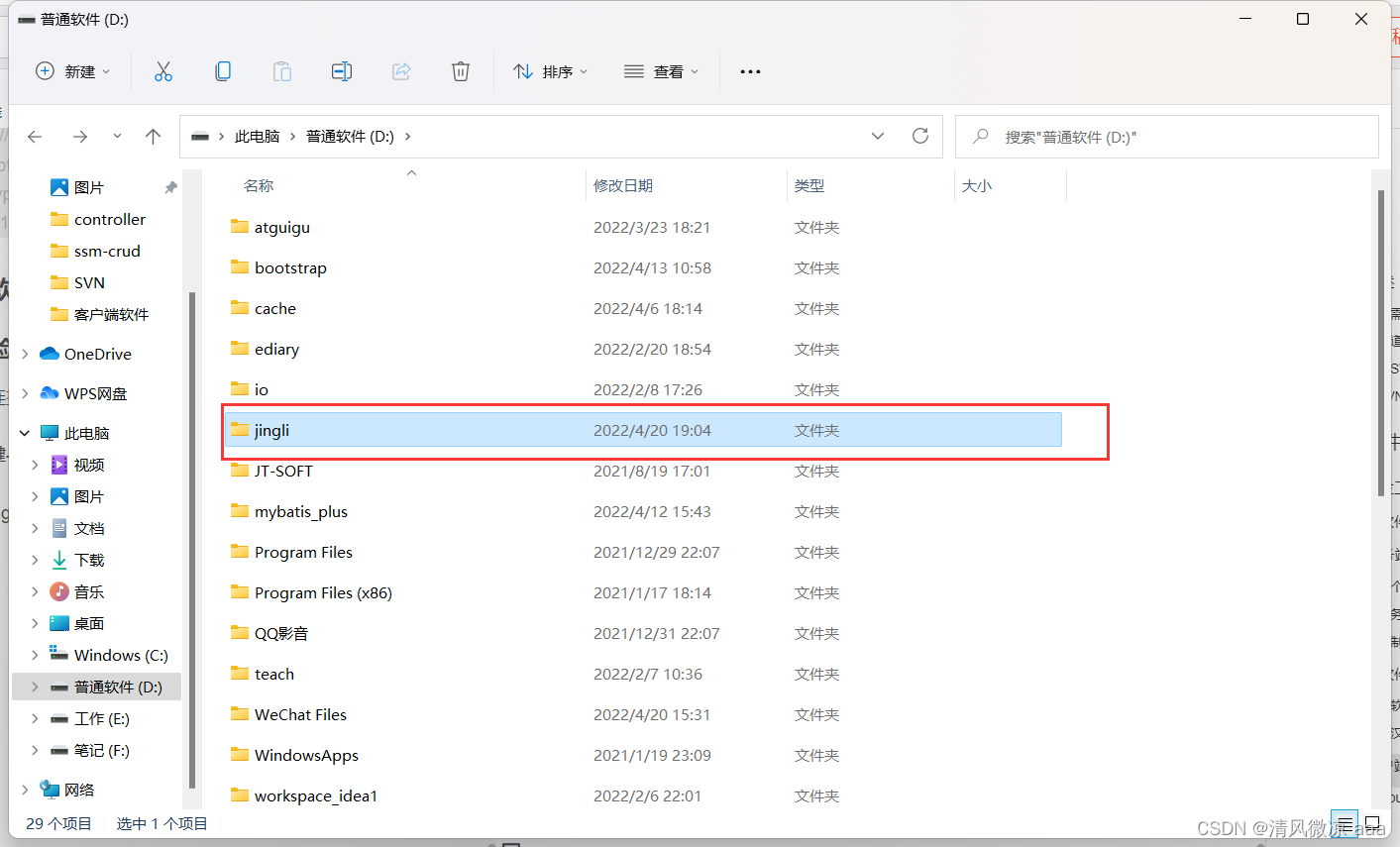Viewport: 1400px width, 847px height.
Task: Click the search box for 普通软件 (D:)
Action: click(x=1167, y=137)
